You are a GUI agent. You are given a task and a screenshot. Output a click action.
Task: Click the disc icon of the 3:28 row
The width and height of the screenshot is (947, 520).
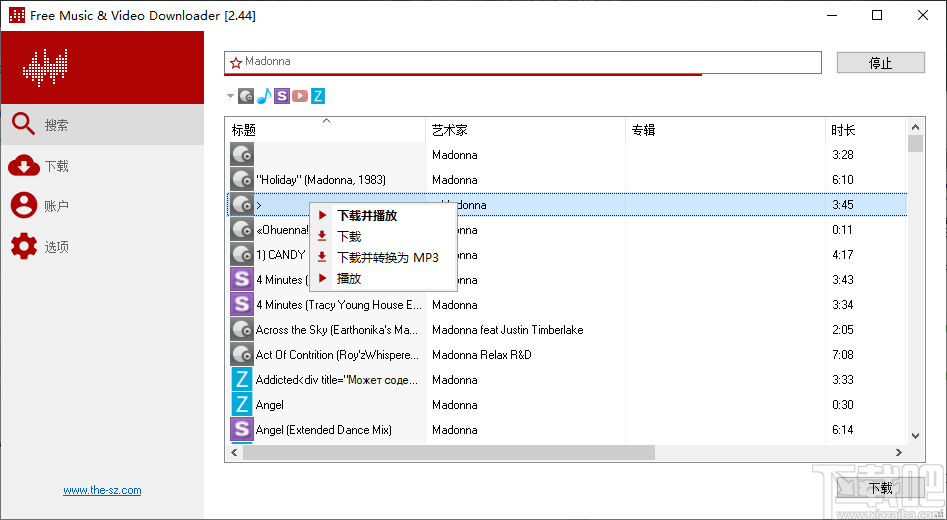[242, 155]
